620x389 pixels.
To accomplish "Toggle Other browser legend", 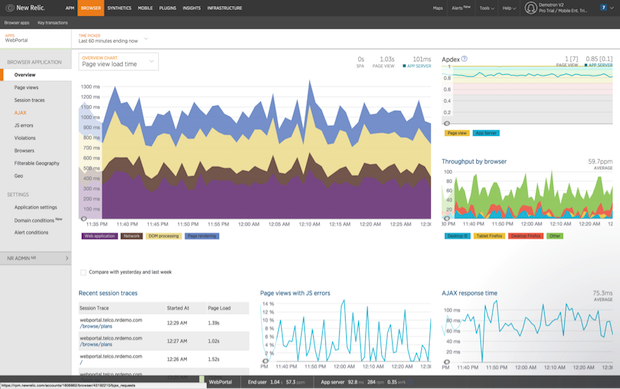I will click(x=555, y=236).
